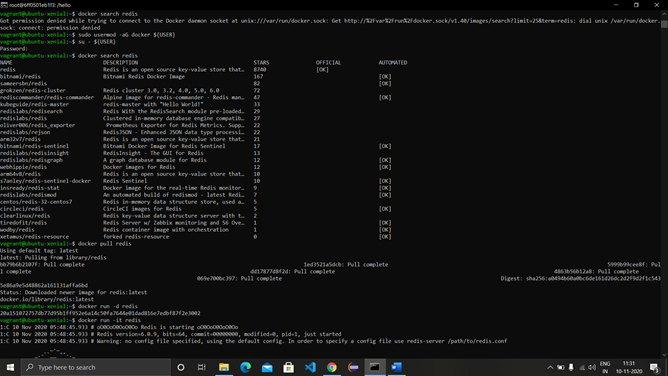
Task: Click the 'docker pull redis' command
Action: 105,244
